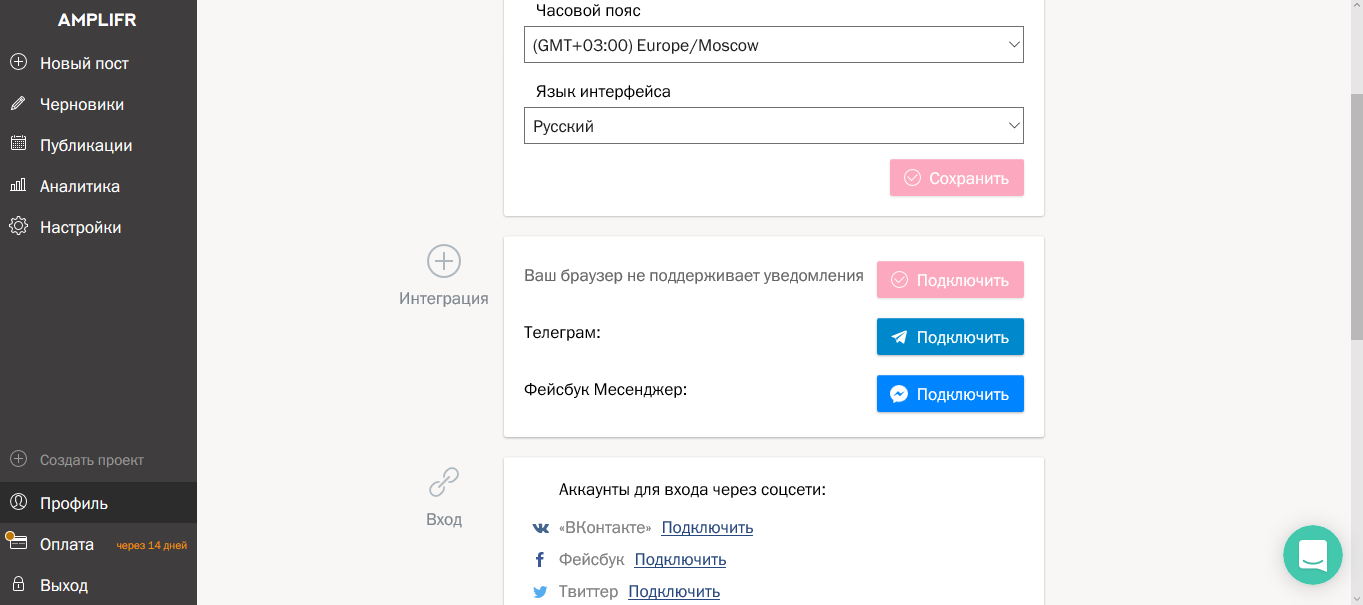Click the ВКонтакте social network icon
Screen dimensions: 1363x605
tap(540, 527)
